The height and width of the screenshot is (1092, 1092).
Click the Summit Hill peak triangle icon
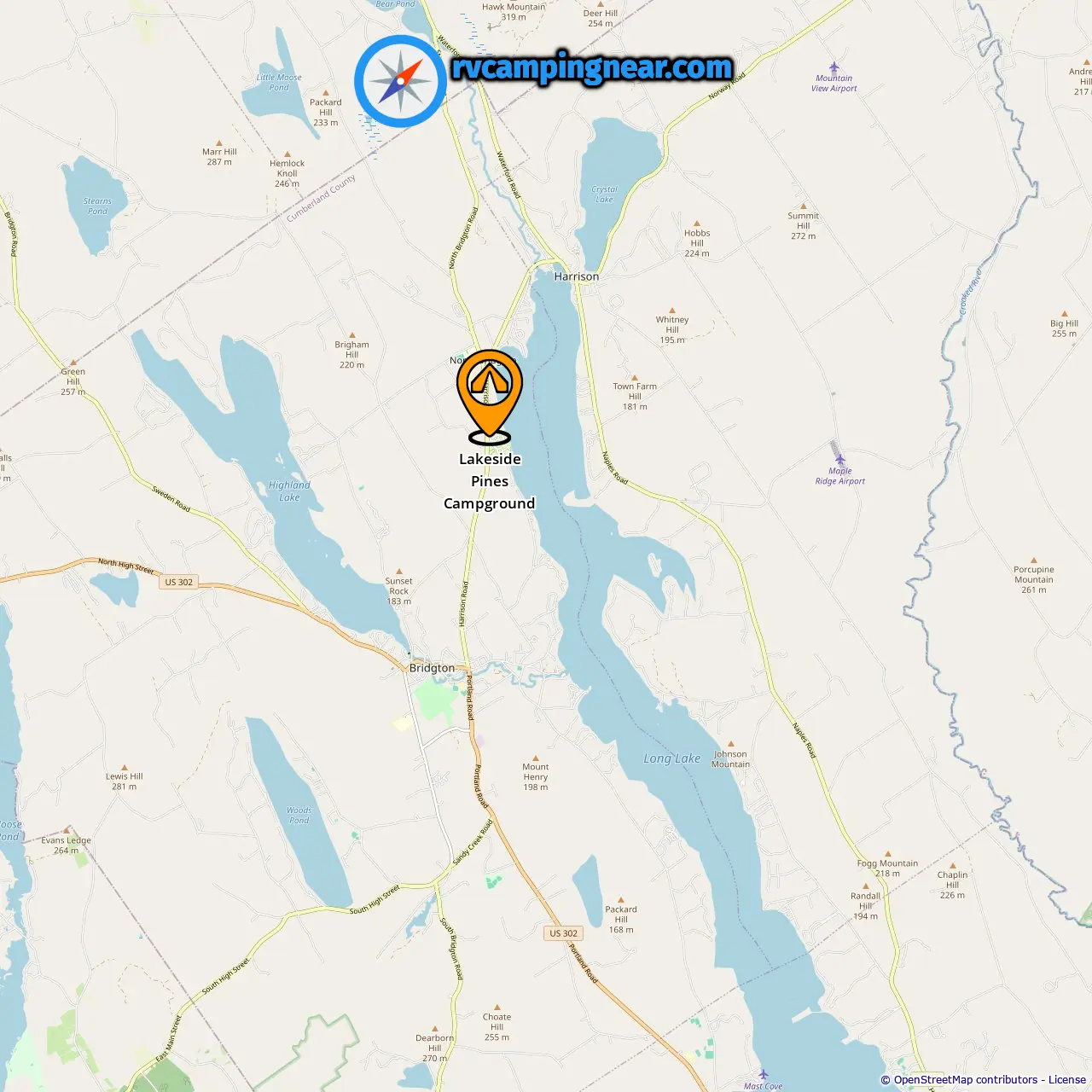804,206
